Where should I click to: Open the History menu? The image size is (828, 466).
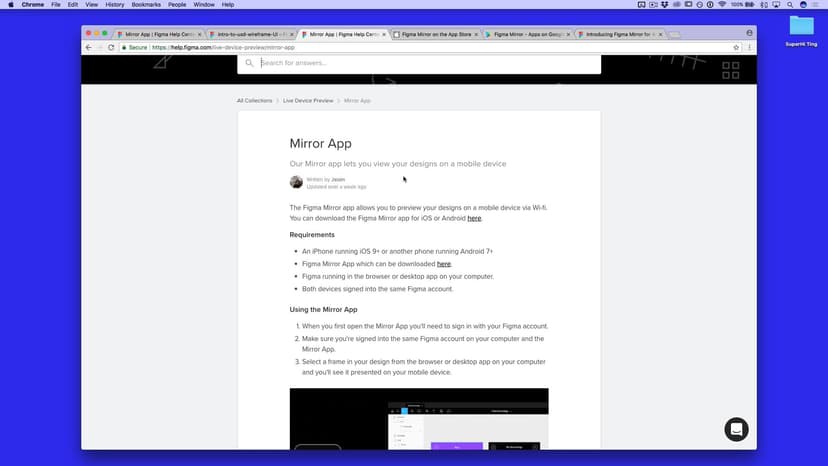click(x=114, y=5)
